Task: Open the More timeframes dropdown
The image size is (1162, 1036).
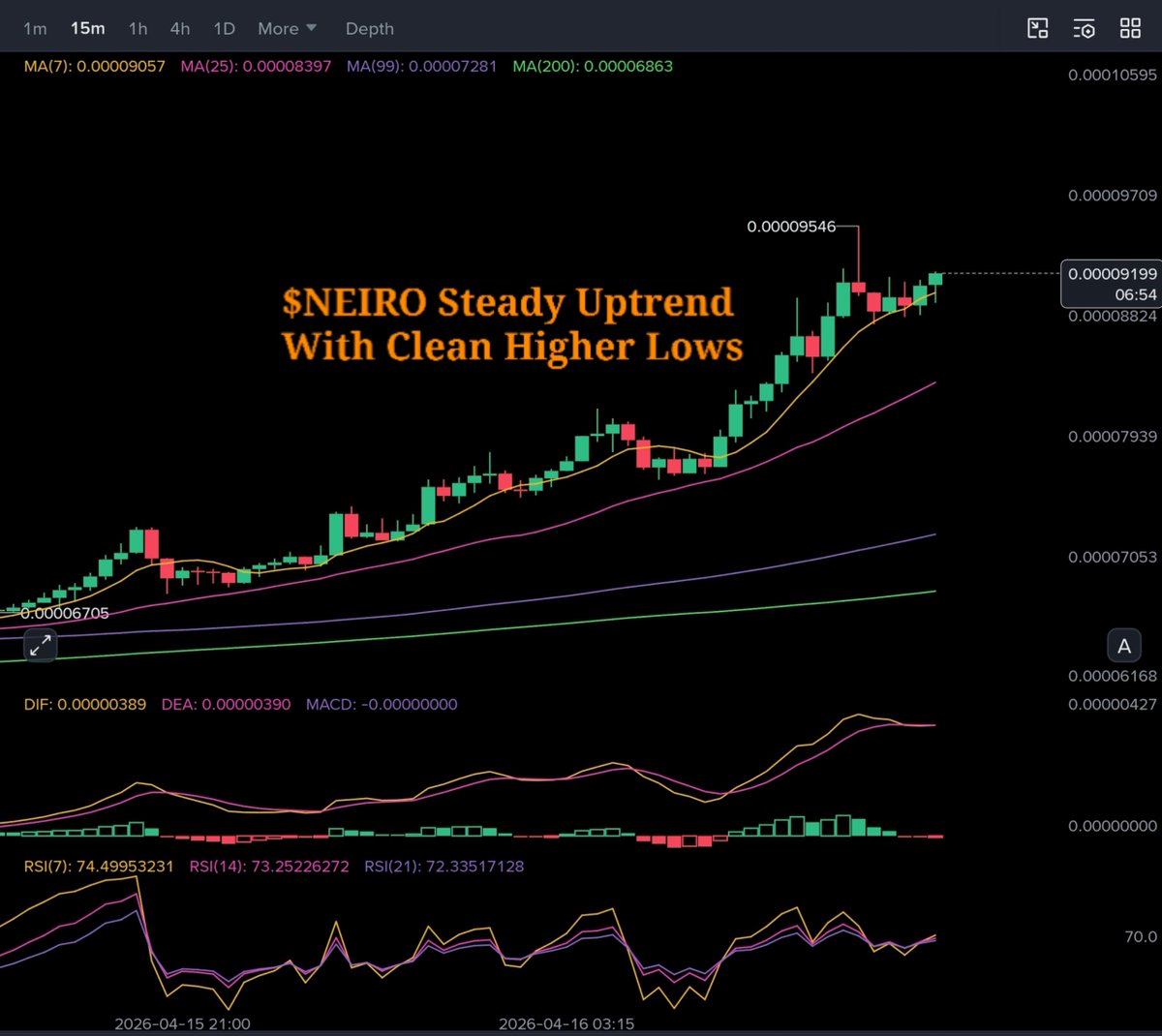Action: (x=287, y=28)
